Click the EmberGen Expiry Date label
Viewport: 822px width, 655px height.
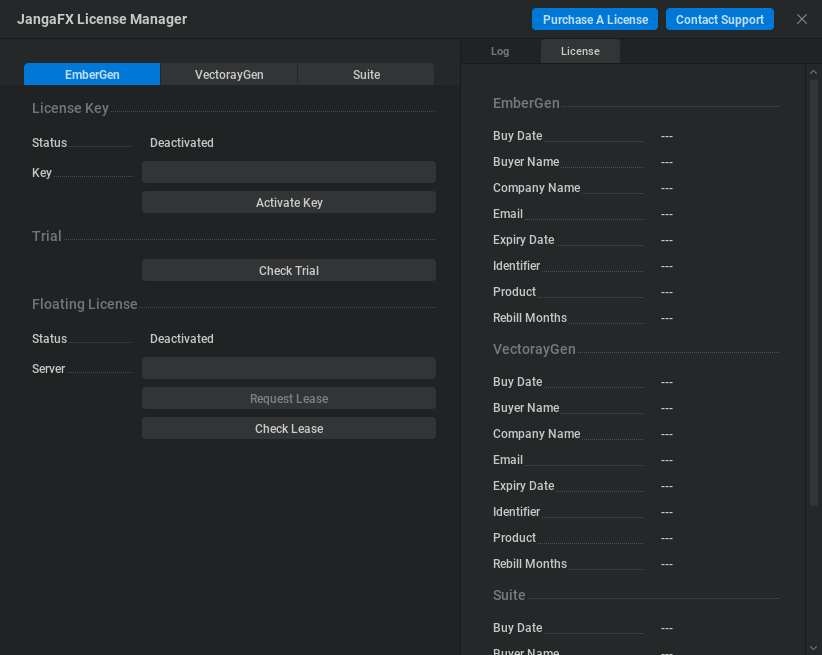(x=523, y=240)
